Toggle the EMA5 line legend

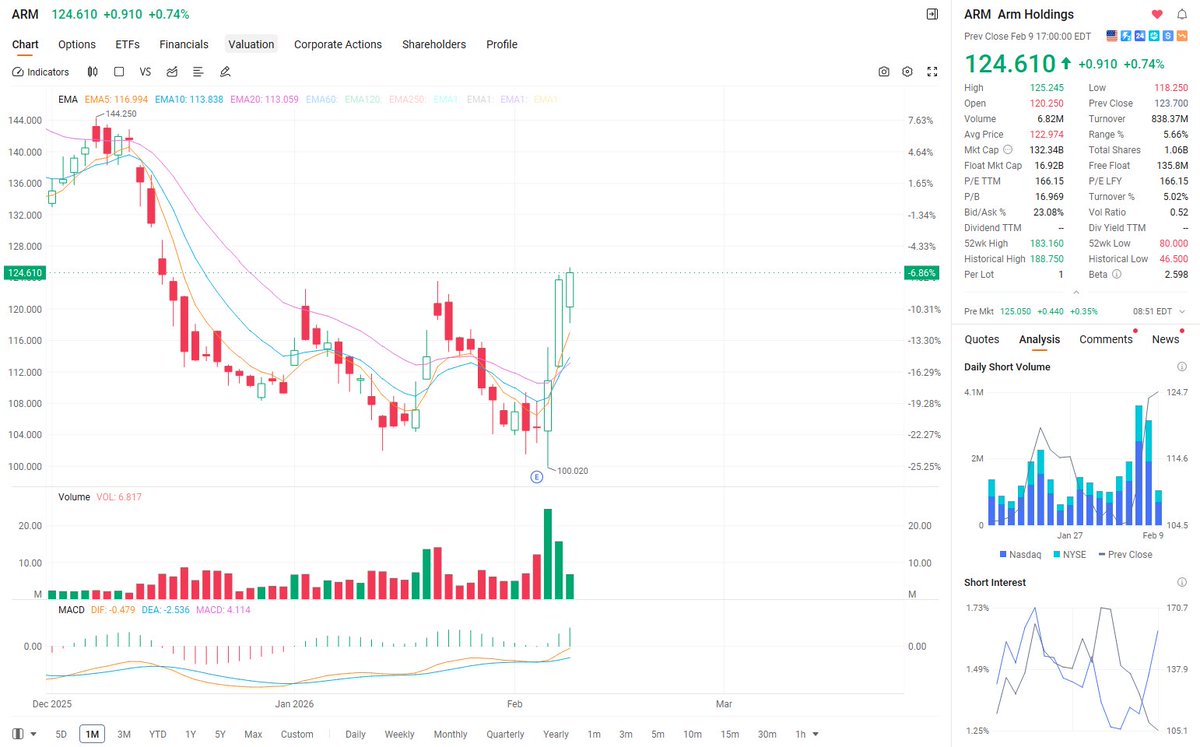(116, 100)
